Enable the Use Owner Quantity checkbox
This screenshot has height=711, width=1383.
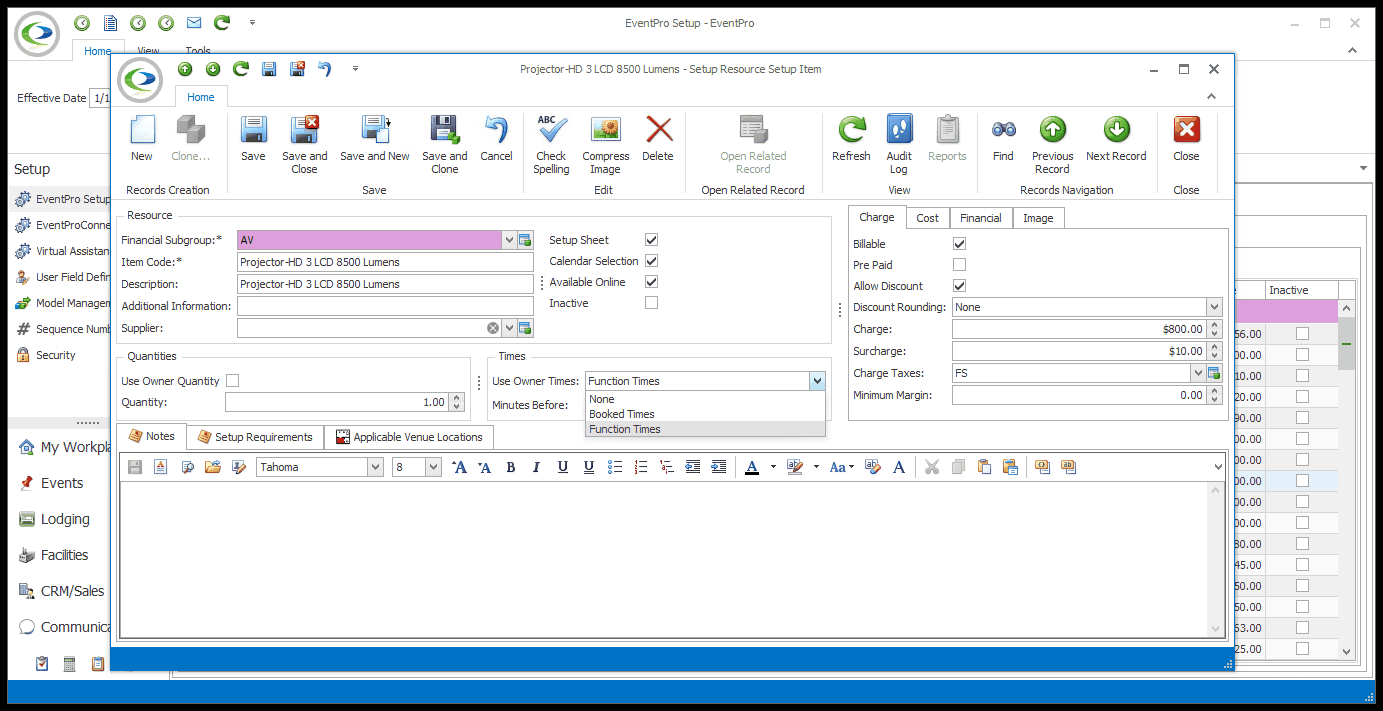[x=232, y=381]
